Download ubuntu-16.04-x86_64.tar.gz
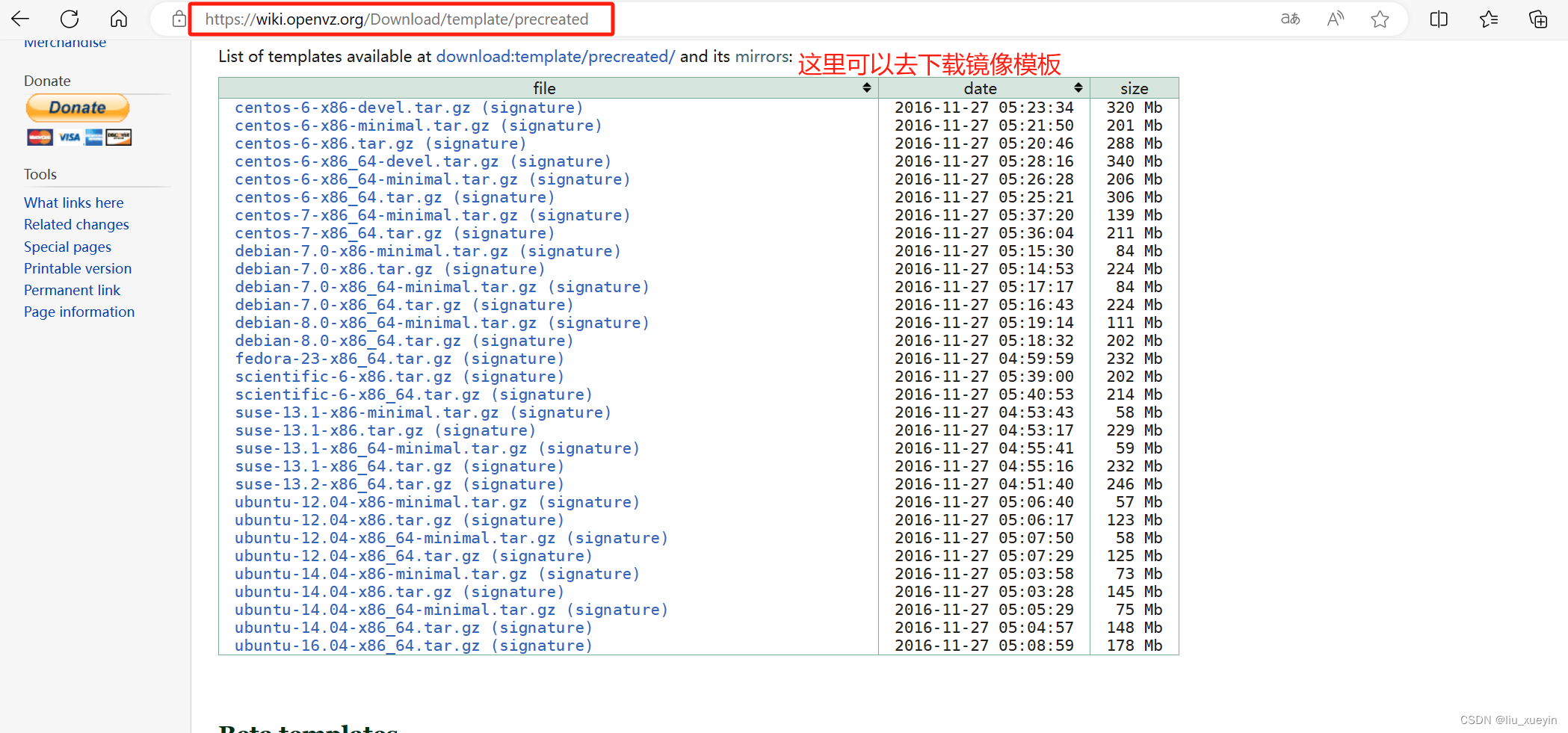Screen dimensions: 1568x733 pyautogui.click(x=357, y=646)
